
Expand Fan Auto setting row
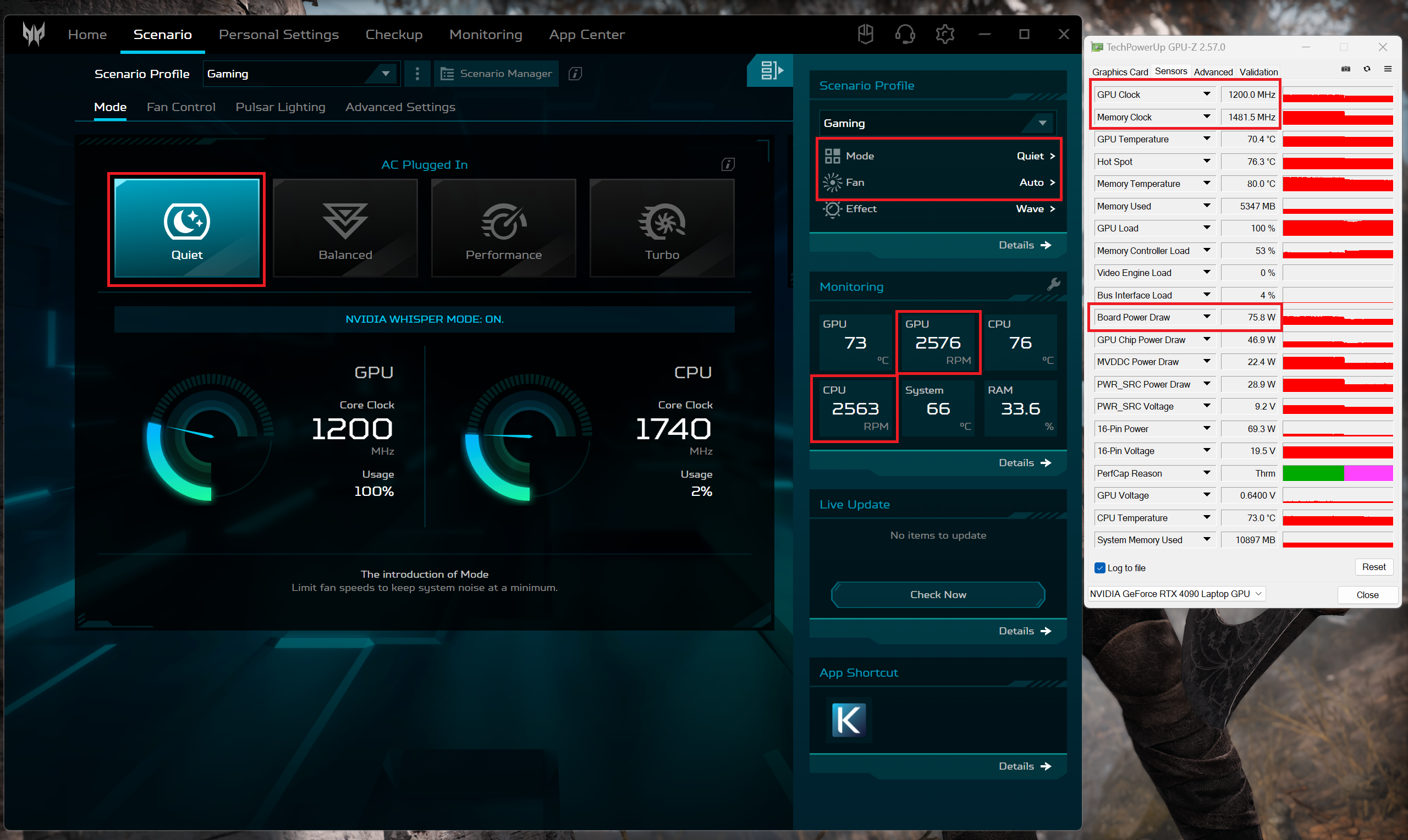939,183
